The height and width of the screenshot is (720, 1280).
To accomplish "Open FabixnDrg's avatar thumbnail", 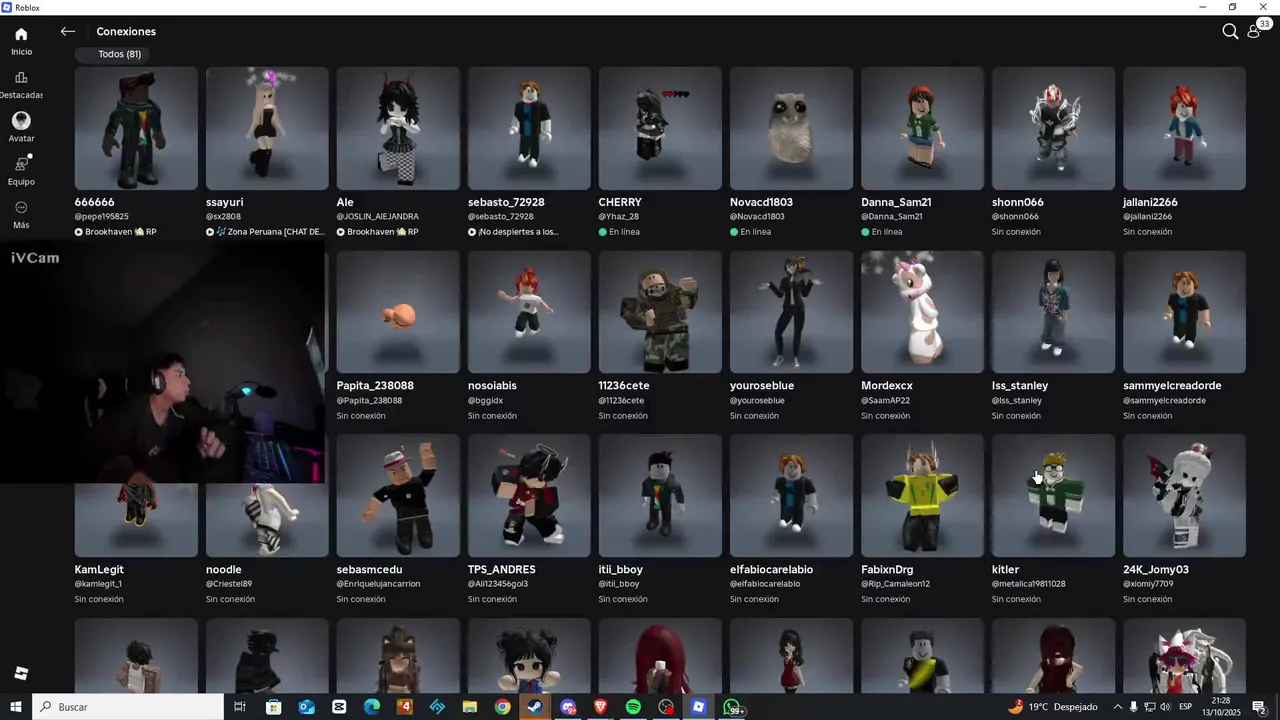I will point(922,496).
